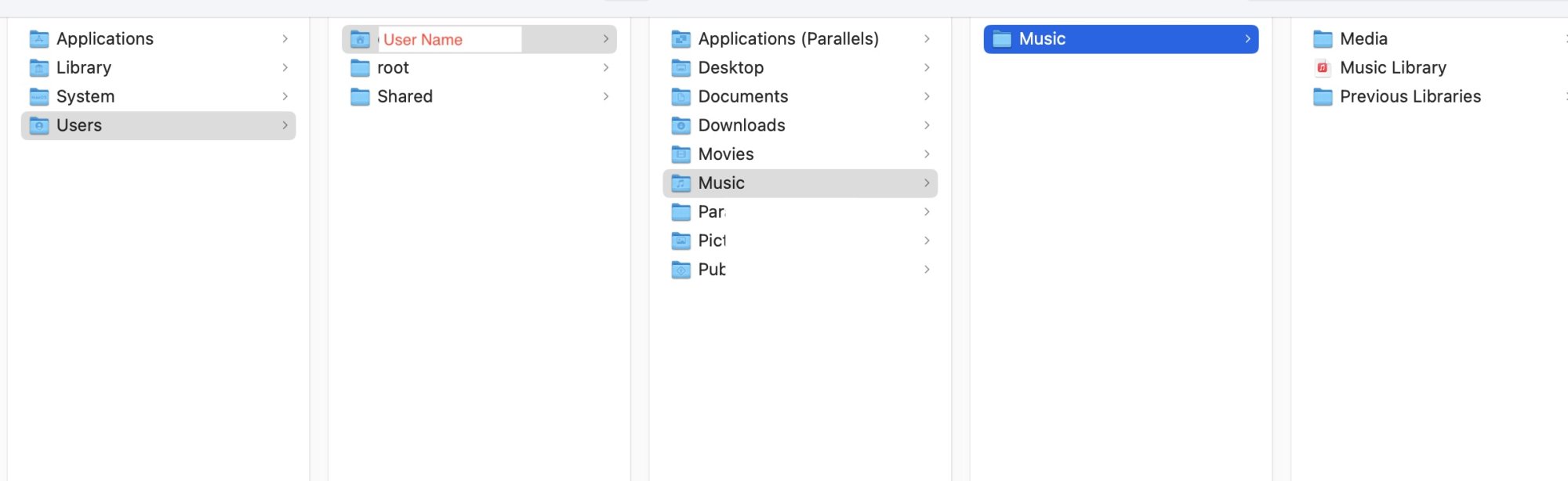Click the Music Library file icon
Viewport: 1568px width, 481px height.
[x=1323, y=68]
